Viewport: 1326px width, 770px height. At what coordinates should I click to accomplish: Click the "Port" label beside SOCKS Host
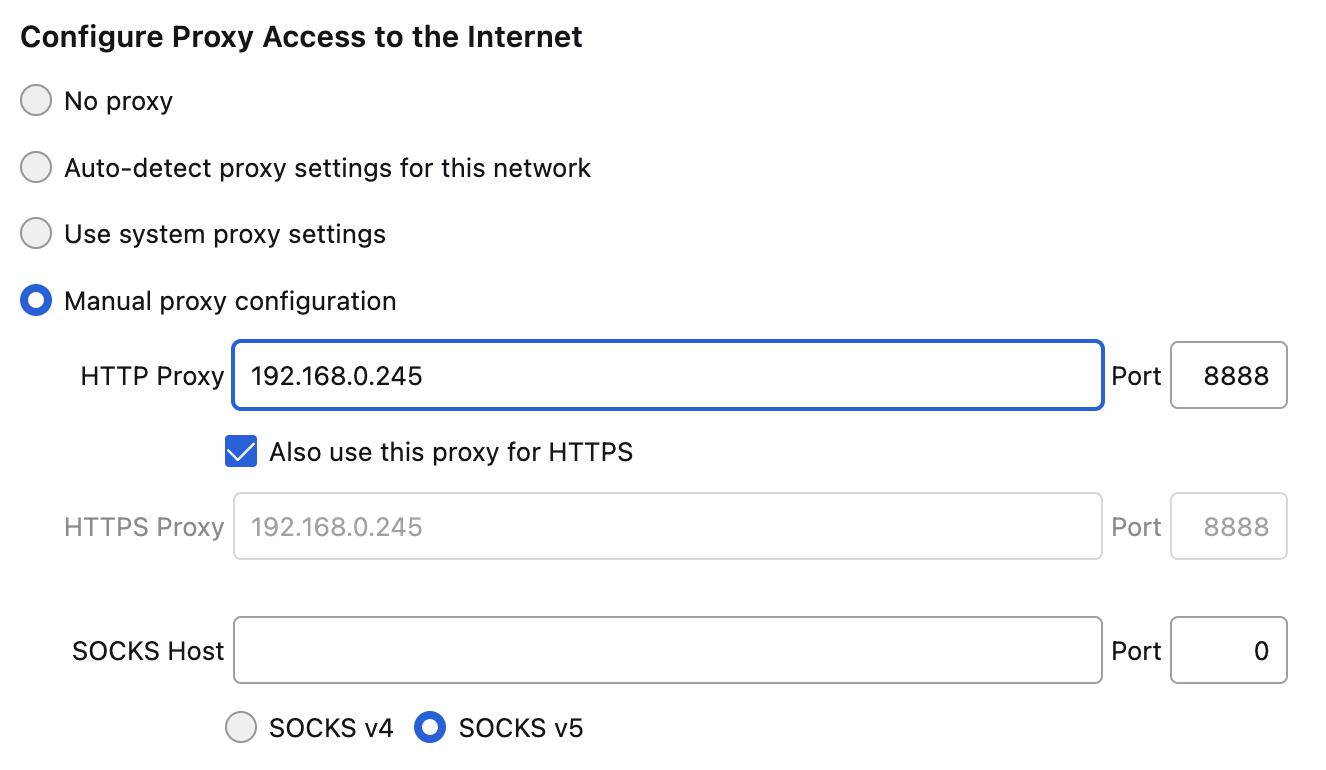(1136, 650)
